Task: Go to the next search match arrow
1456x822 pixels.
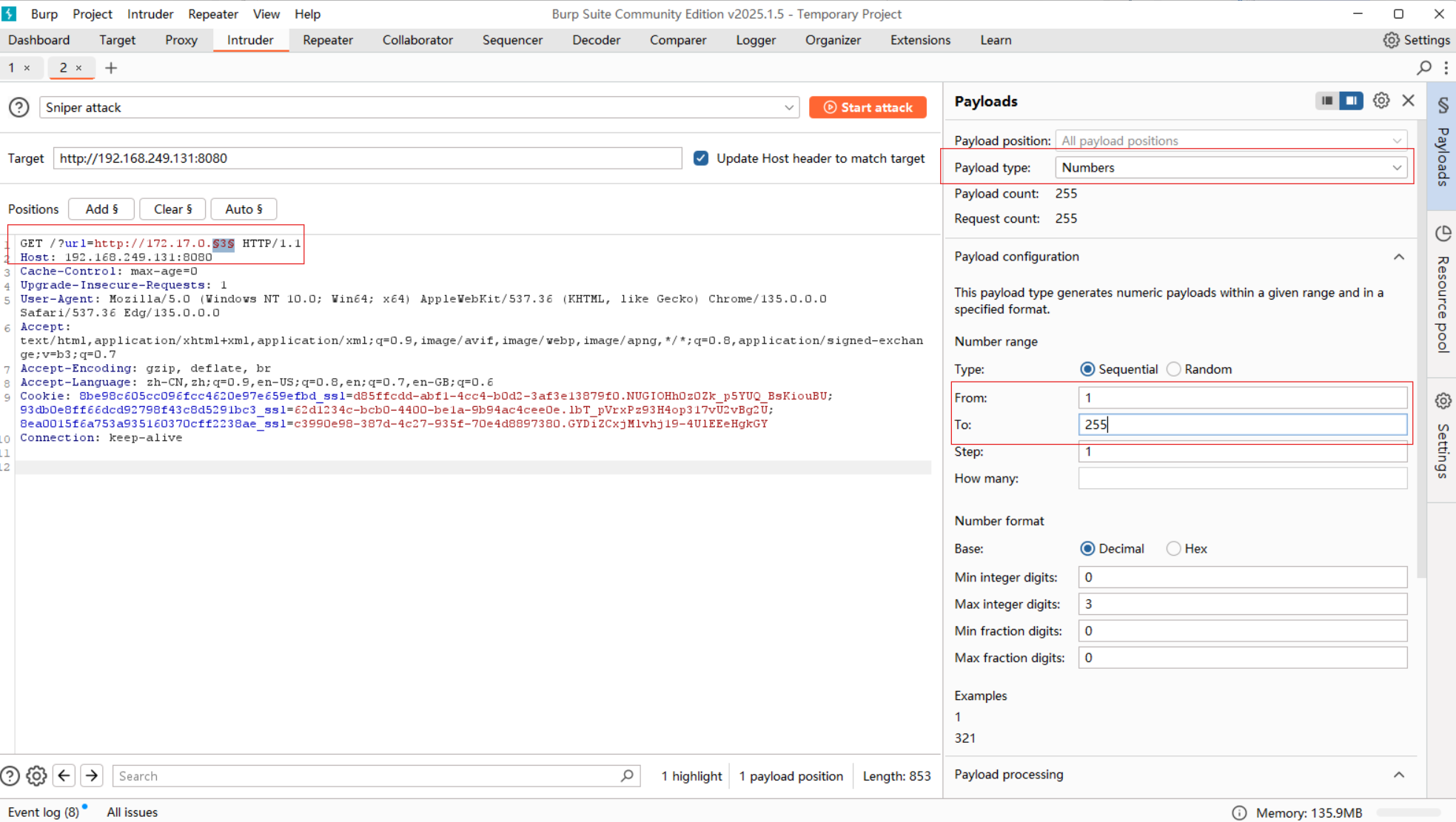Action: (x=92, y=775)
